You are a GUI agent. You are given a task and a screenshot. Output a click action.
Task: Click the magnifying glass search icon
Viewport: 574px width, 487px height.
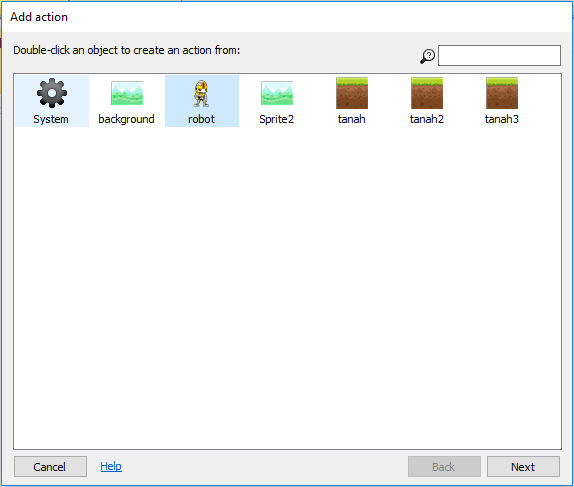427,56
